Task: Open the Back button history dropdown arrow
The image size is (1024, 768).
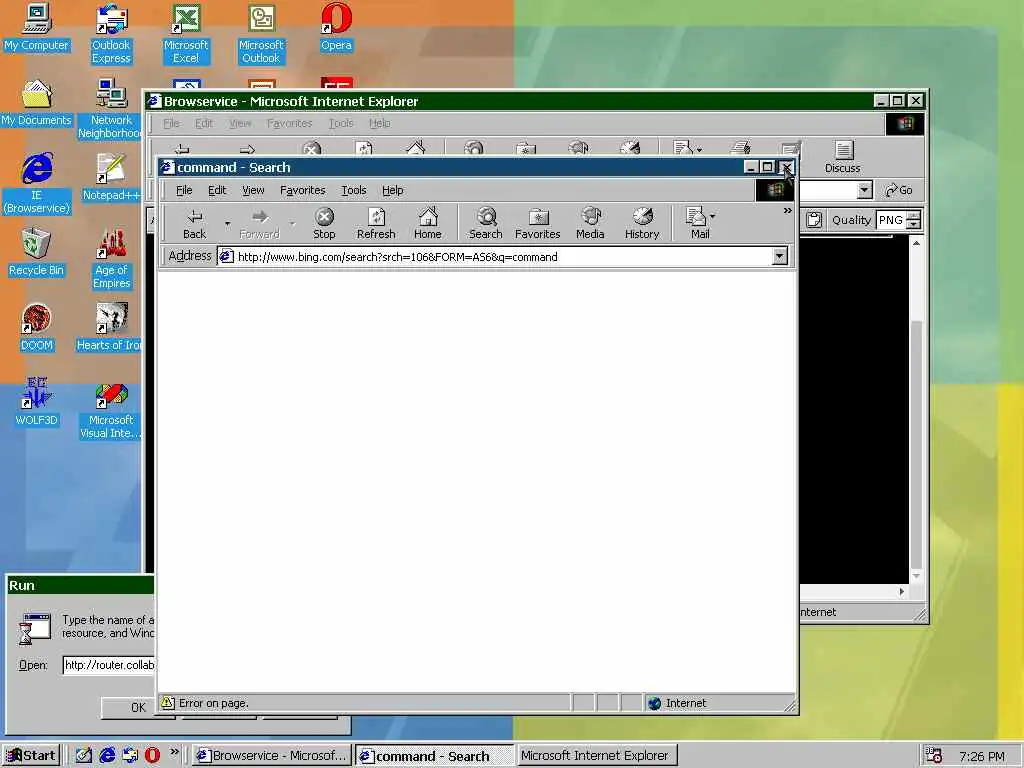Action: (x=227, y=223)
